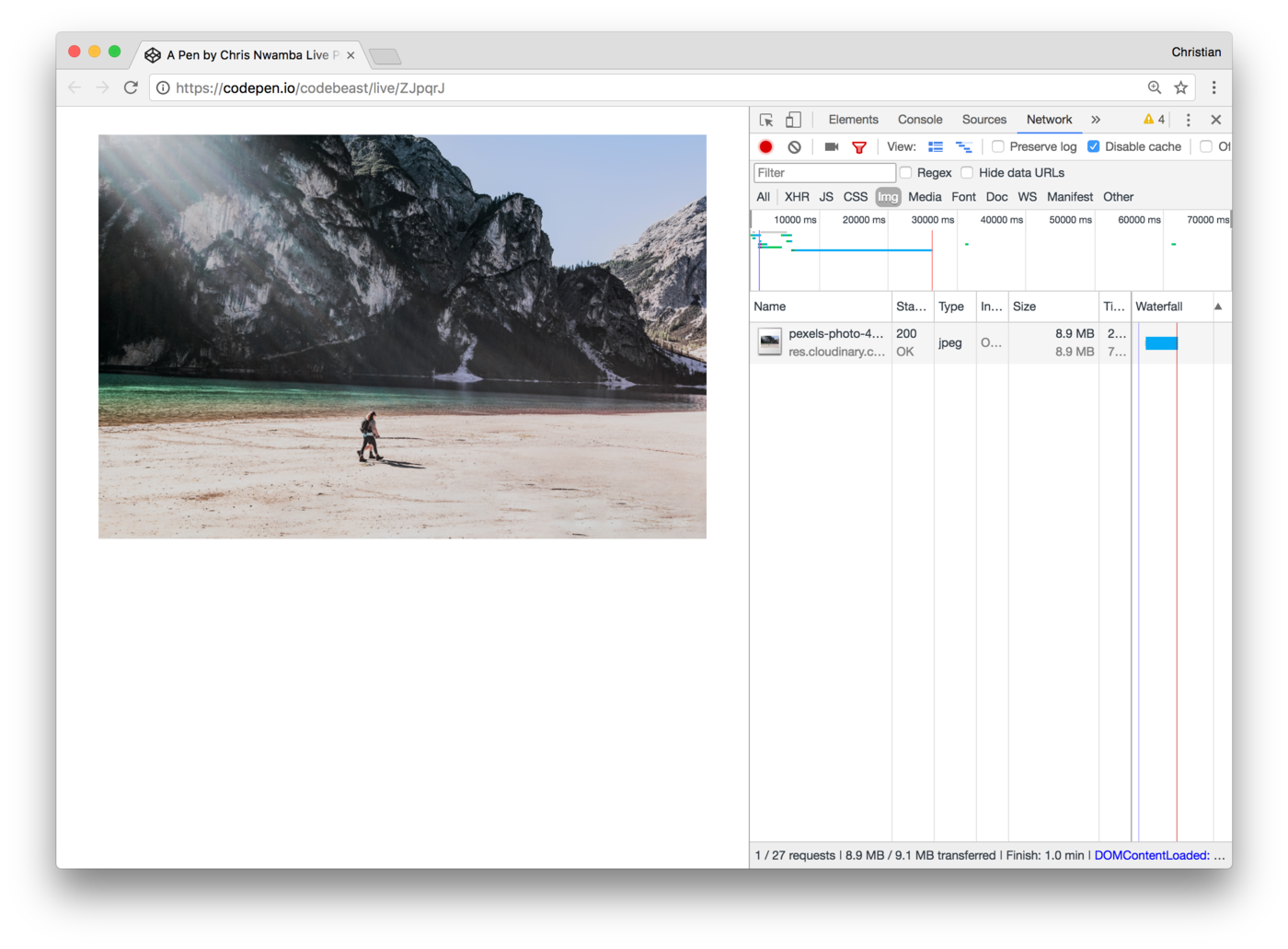Activate the inspect element picker

tap(765, 120)
